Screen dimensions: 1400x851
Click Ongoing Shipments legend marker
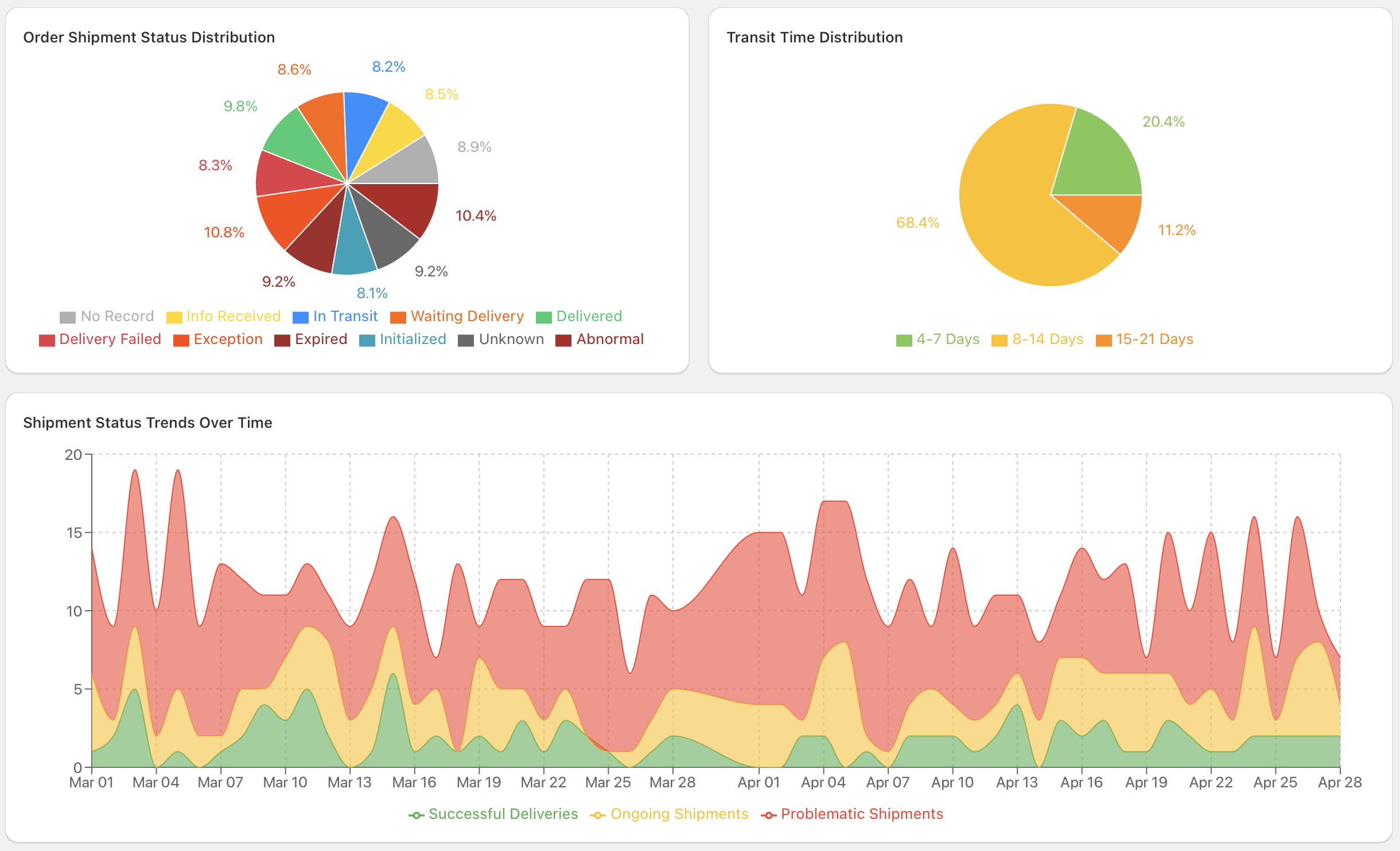(598, 815)
